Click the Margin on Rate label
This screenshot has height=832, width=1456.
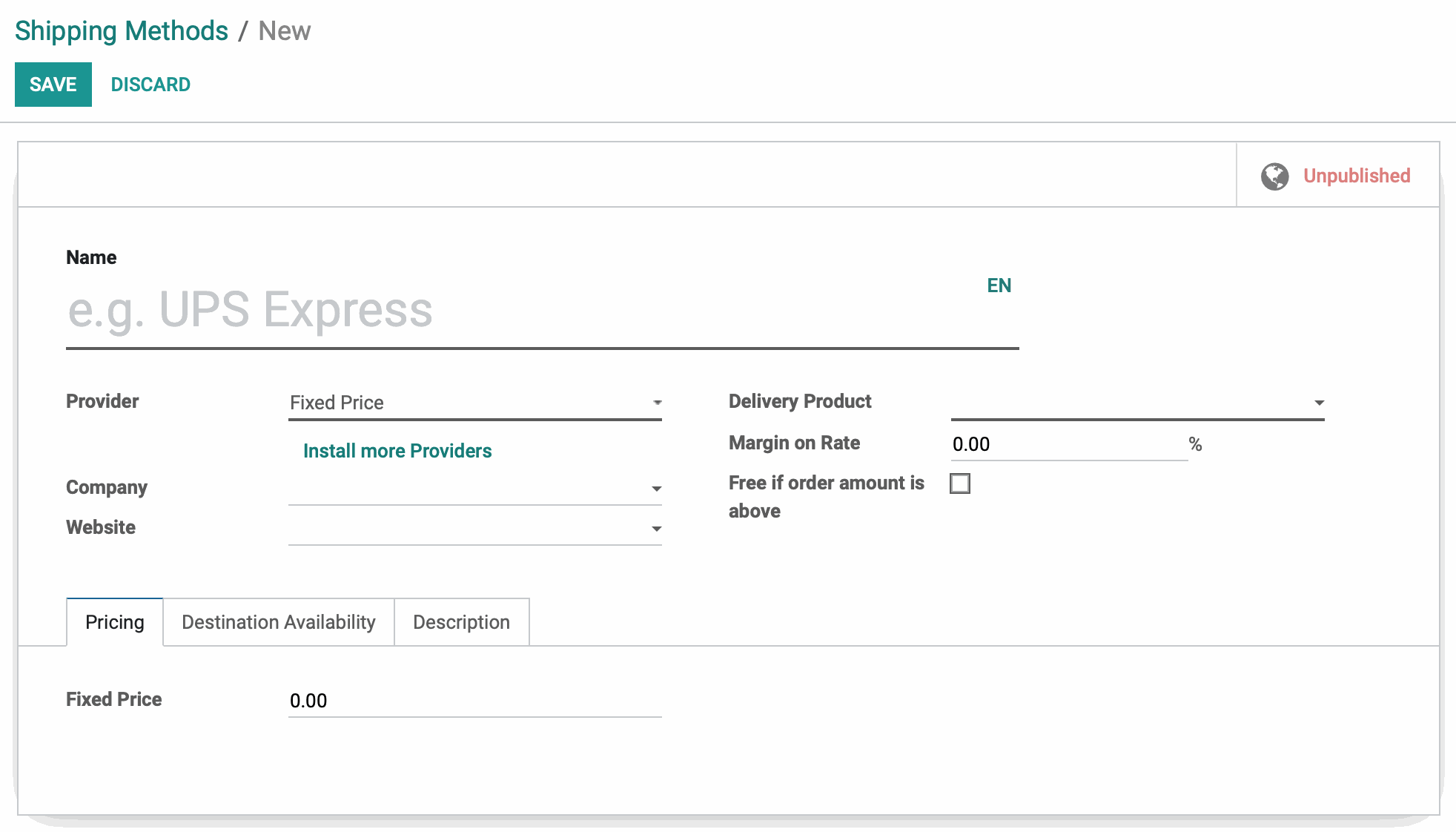(794, 443)
